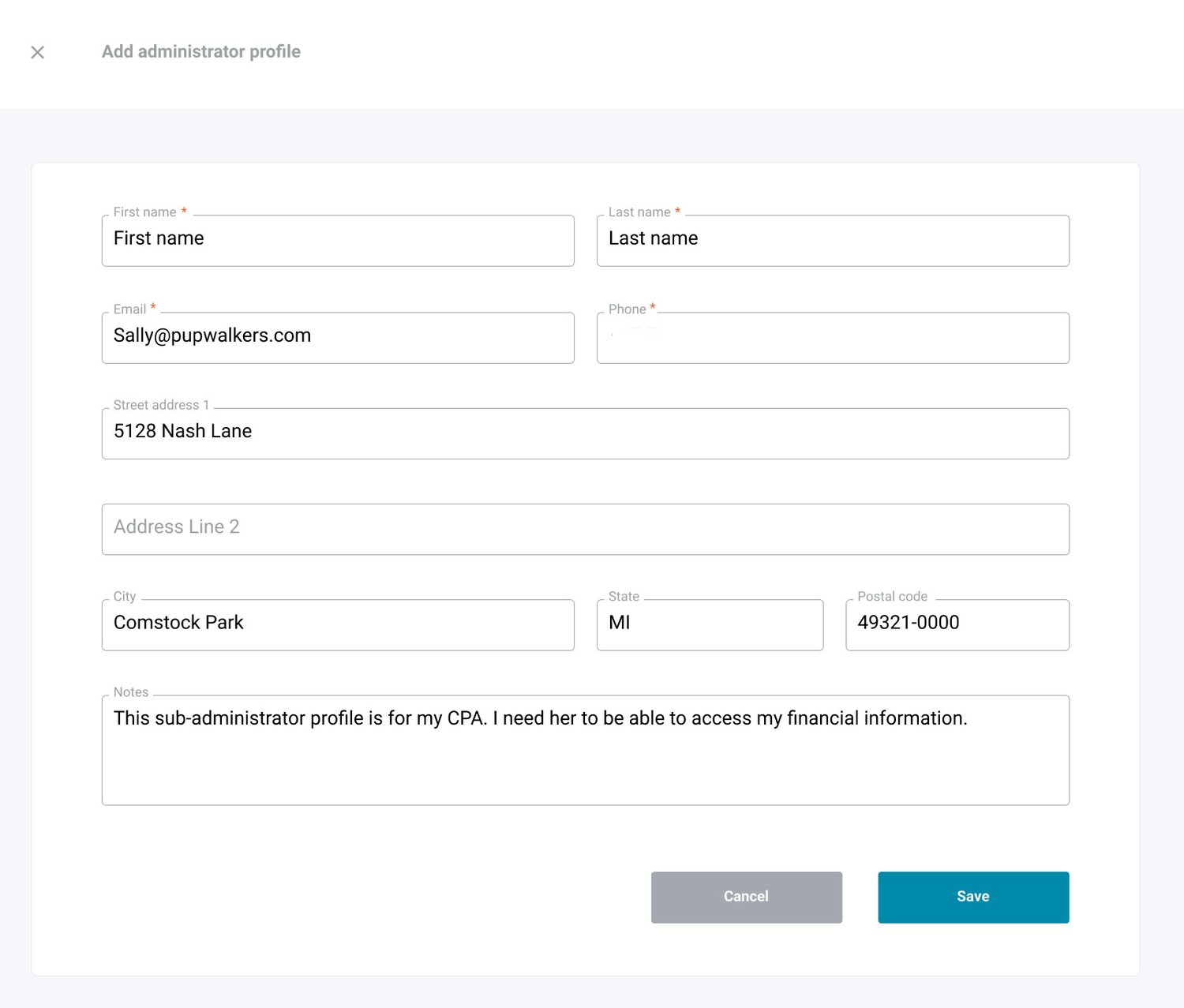Click the empty Phone input field
Image resolution: width=1184 pixels, height=1008 pixels.
tap(832, 338)
